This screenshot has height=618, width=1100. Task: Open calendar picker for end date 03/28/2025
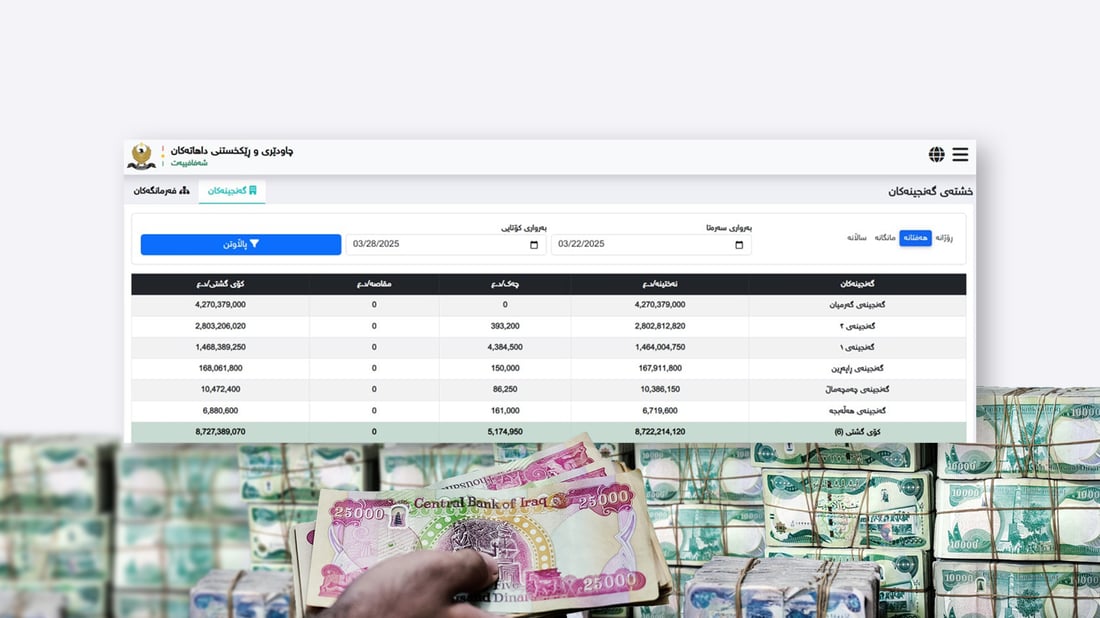[534, 245]
